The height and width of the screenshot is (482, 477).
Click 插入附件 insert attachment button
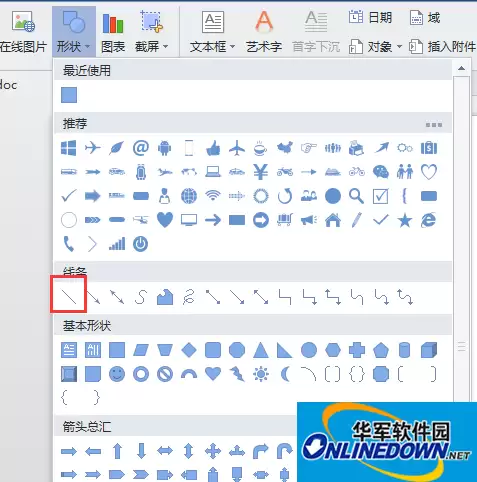(x=442, y=47)
